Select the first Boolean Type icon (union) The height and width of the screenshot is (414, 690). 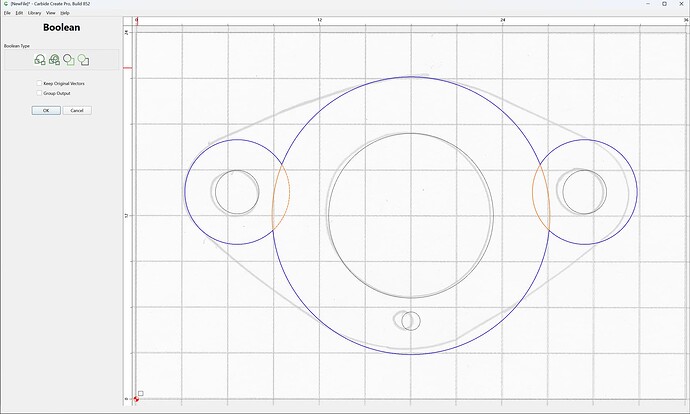(40, 60)
